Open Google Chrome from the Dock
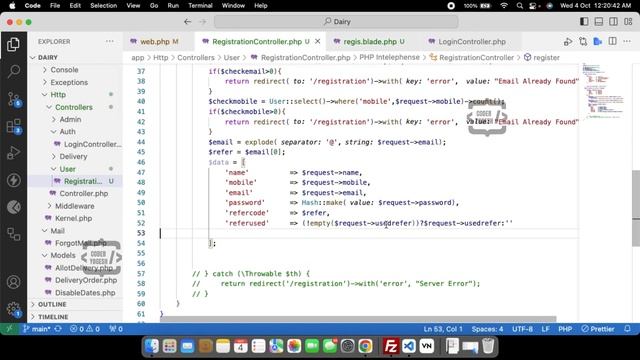640x360 pixels. click(365, 347)
